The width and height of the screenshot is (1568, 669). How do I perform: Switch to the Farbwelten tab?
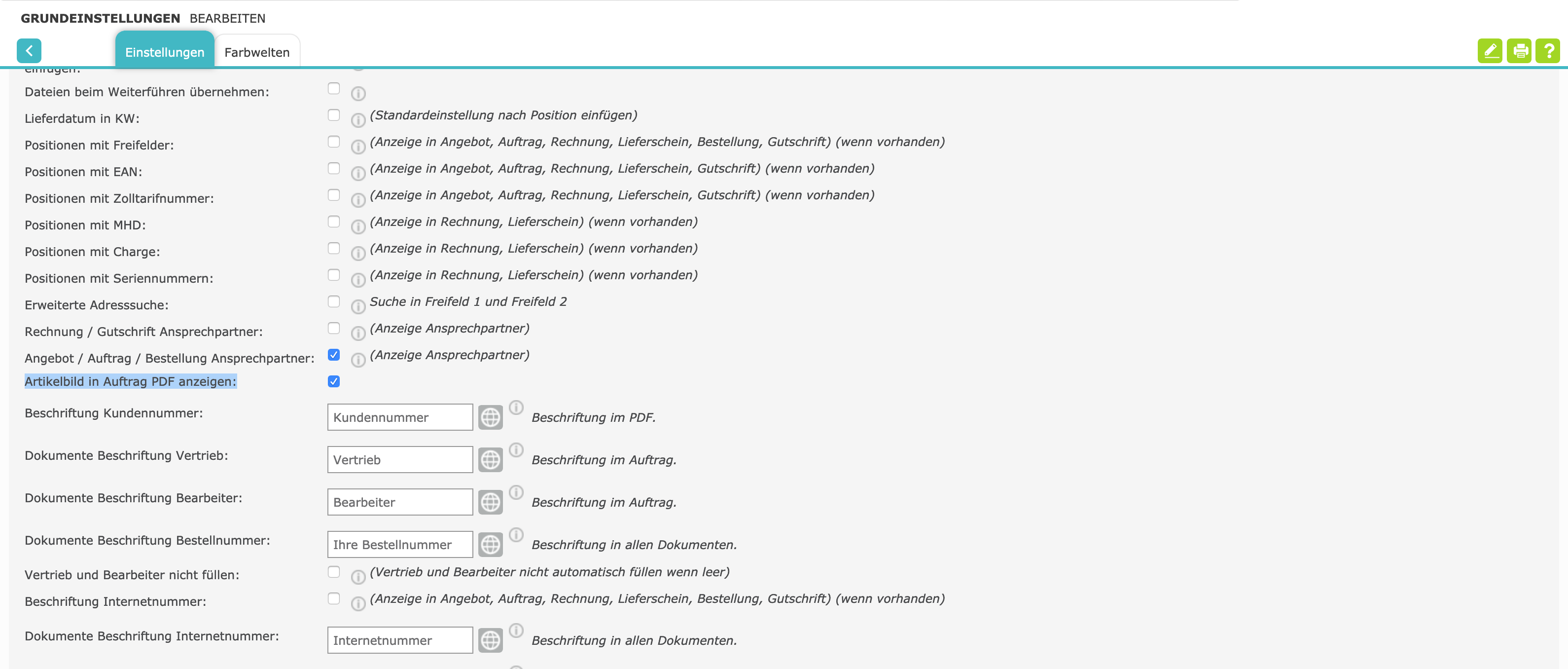pos(257,52)
